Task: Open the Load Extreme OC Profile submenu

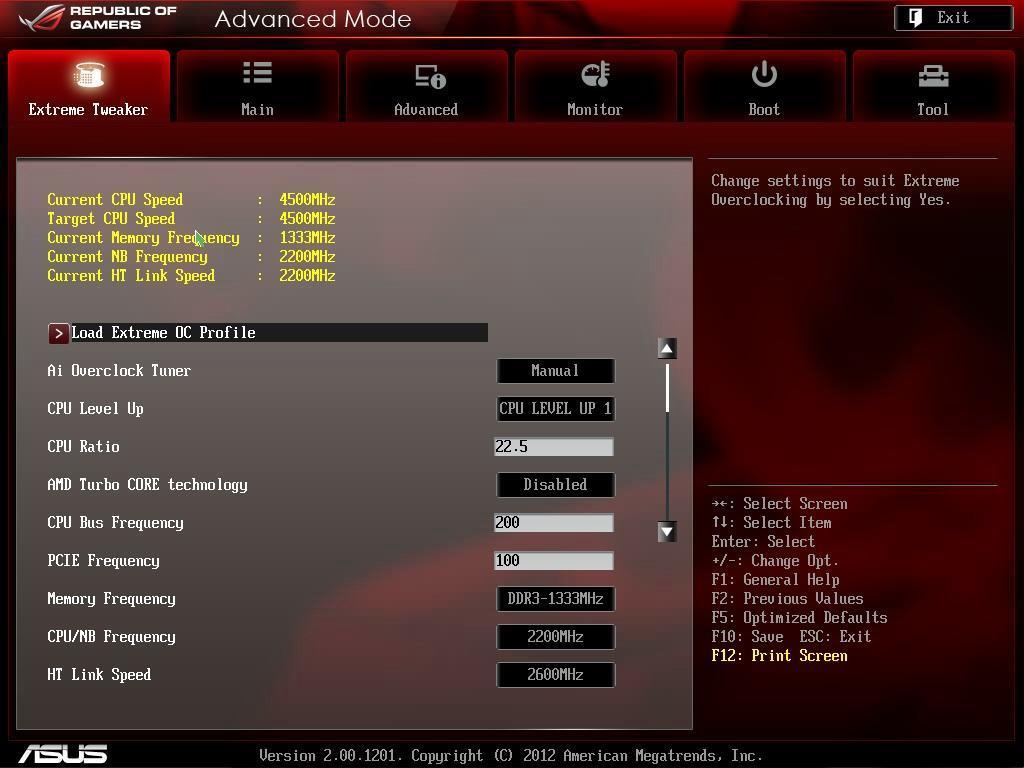Action: coord(268,332)
